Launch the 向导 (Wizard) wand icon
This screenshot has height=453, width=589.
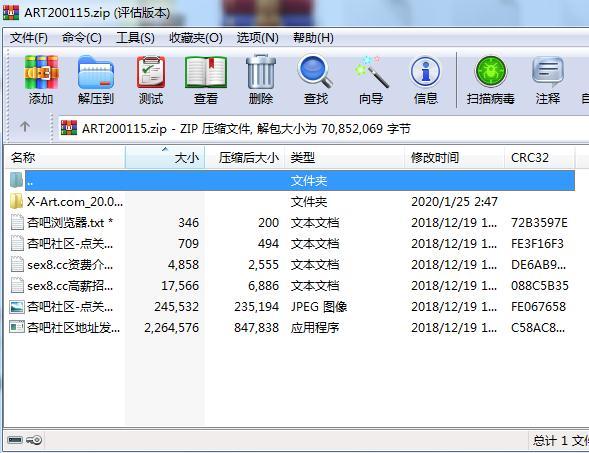pyautogui.click(x=371, y=80)
